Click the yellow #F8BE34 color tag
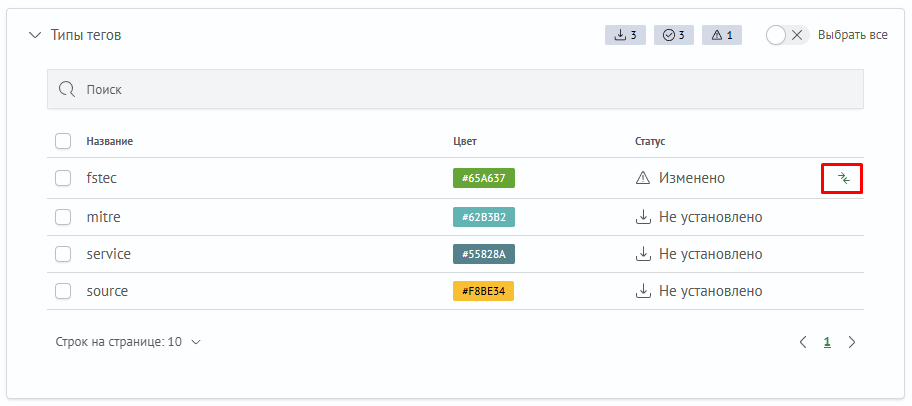Viewport: 912px width, 406px height. point(483,291)
